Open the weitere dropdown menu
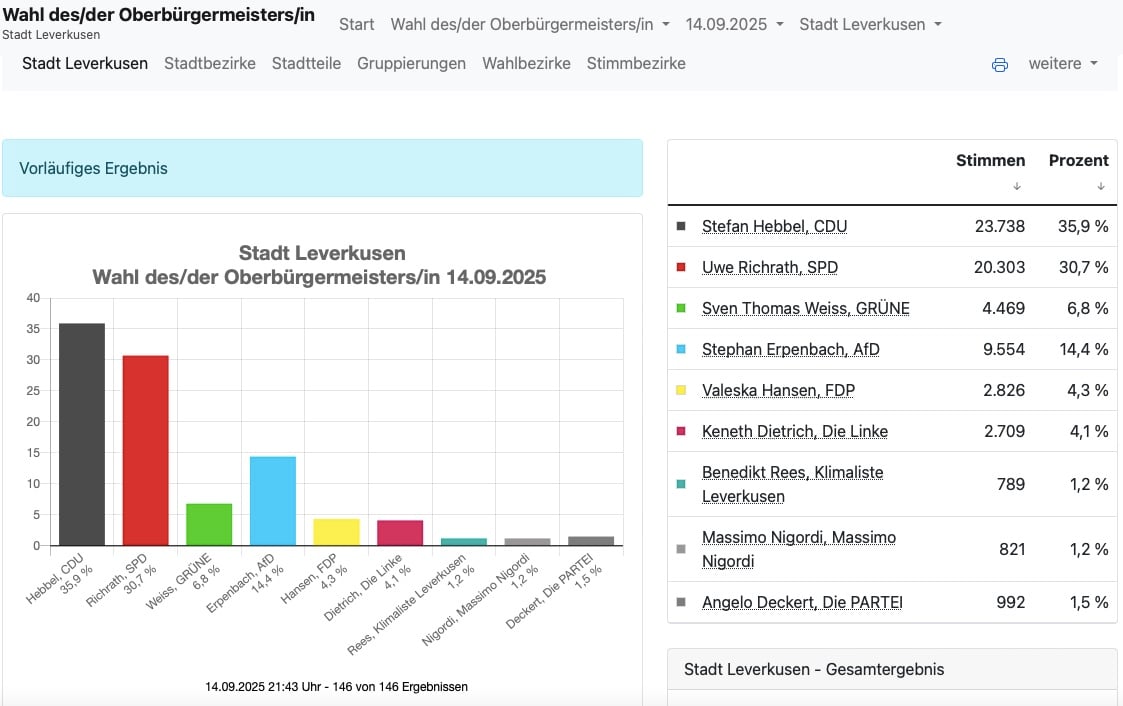Image resolution: width=1123 pixels, height=706 pixels. 1063,64
